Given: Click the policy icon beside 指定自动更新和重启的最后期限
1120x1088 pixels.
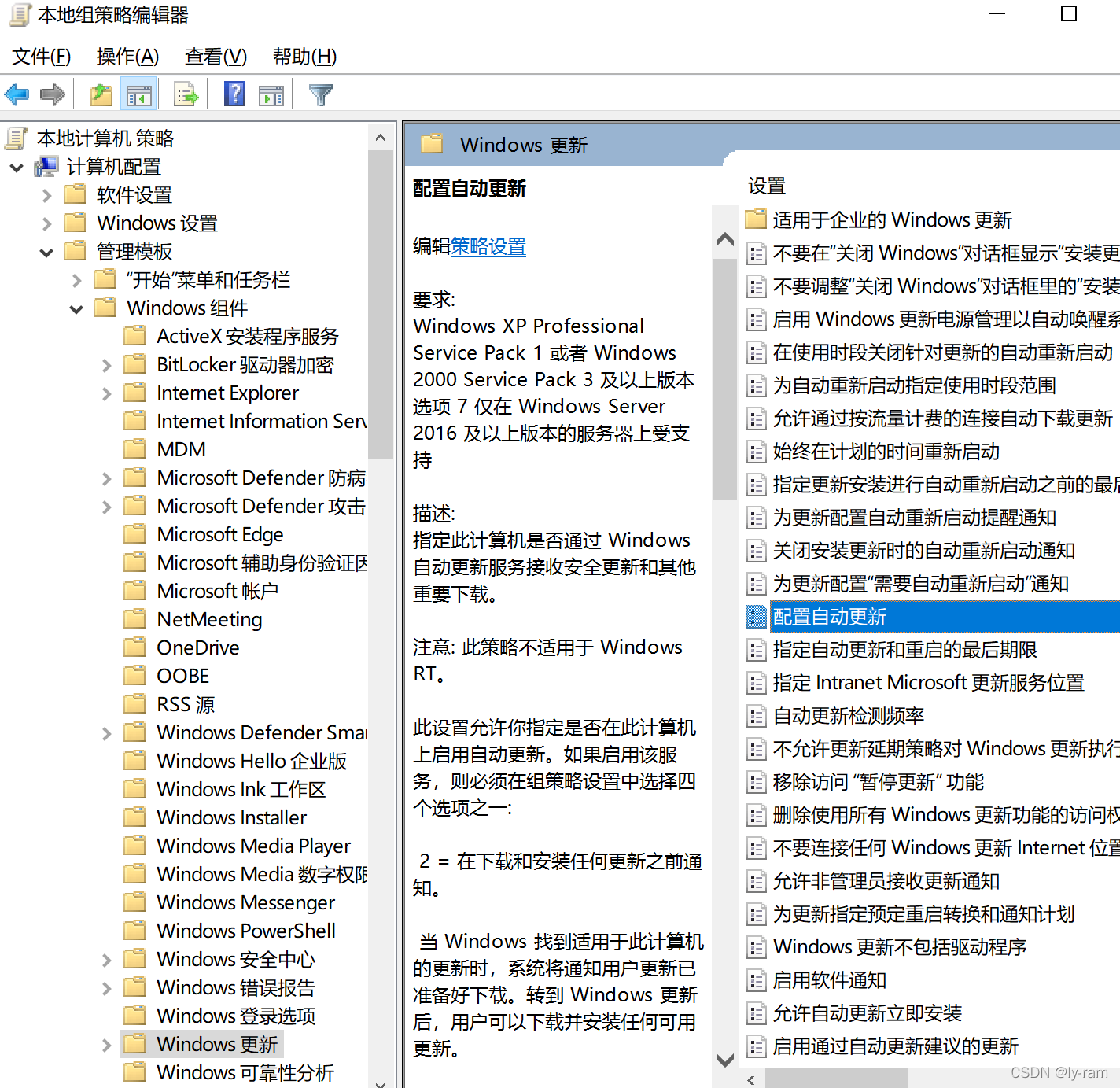Looking at the screenshot, I should (757, 651).
